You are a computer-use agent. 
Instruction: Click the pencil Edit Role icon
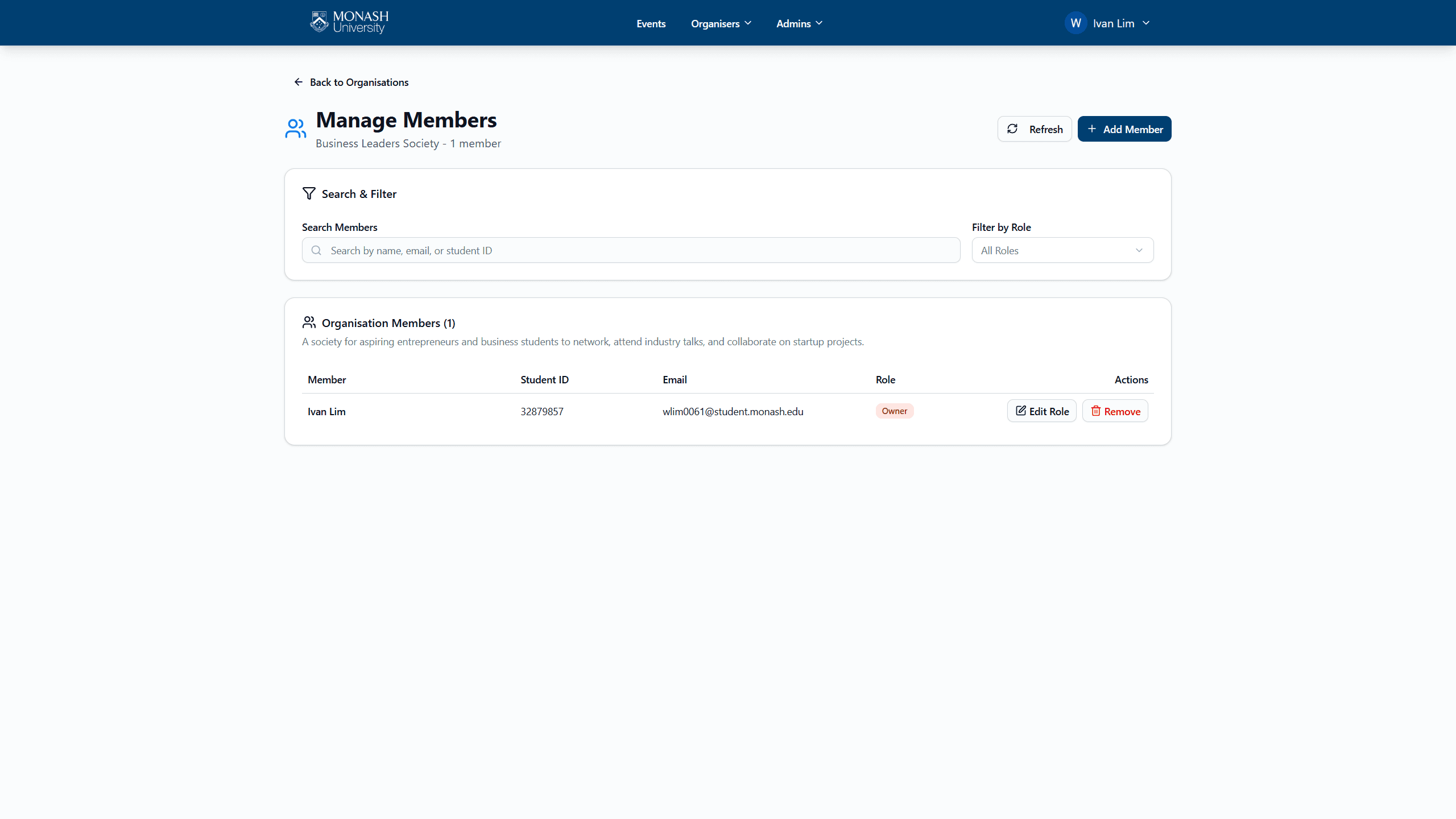1021,411
